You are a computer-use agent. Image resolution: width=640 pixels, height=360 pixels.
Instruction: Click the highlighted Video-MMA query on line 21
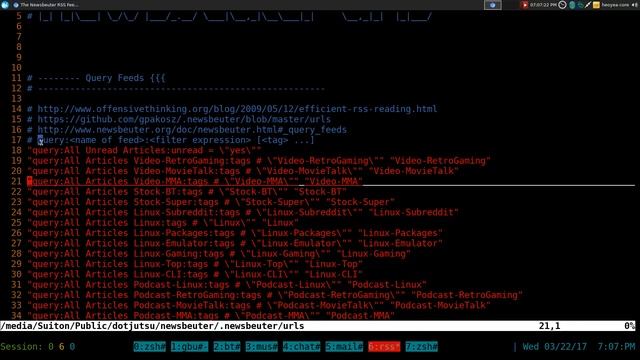(x=195, y=181)
